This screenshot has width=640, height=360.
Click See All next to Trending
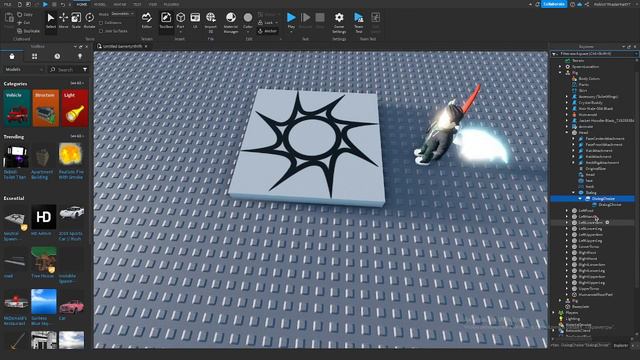pos(77,136)
